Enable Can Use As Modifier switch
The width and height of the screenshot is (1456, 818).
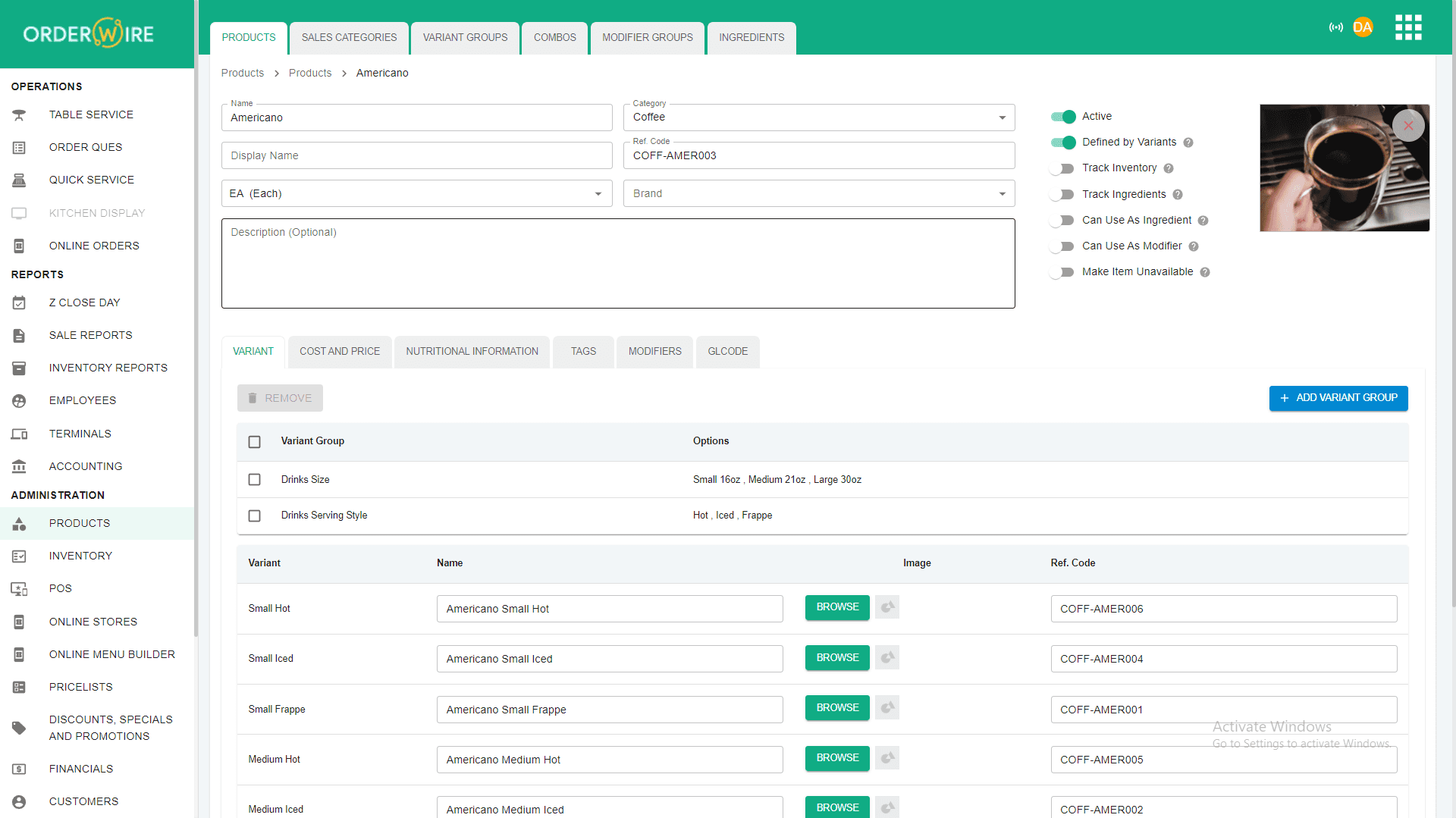point(1062,246)
